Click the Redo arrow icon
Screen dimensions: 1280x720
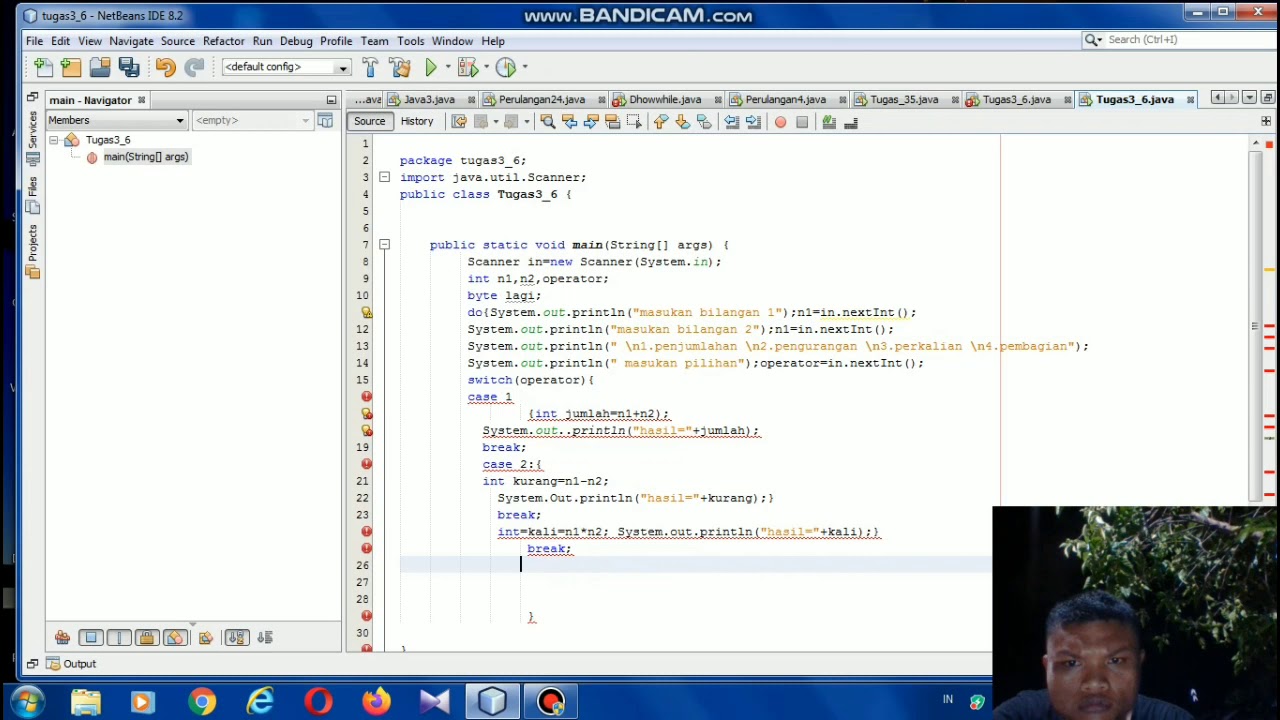point(194,67)
